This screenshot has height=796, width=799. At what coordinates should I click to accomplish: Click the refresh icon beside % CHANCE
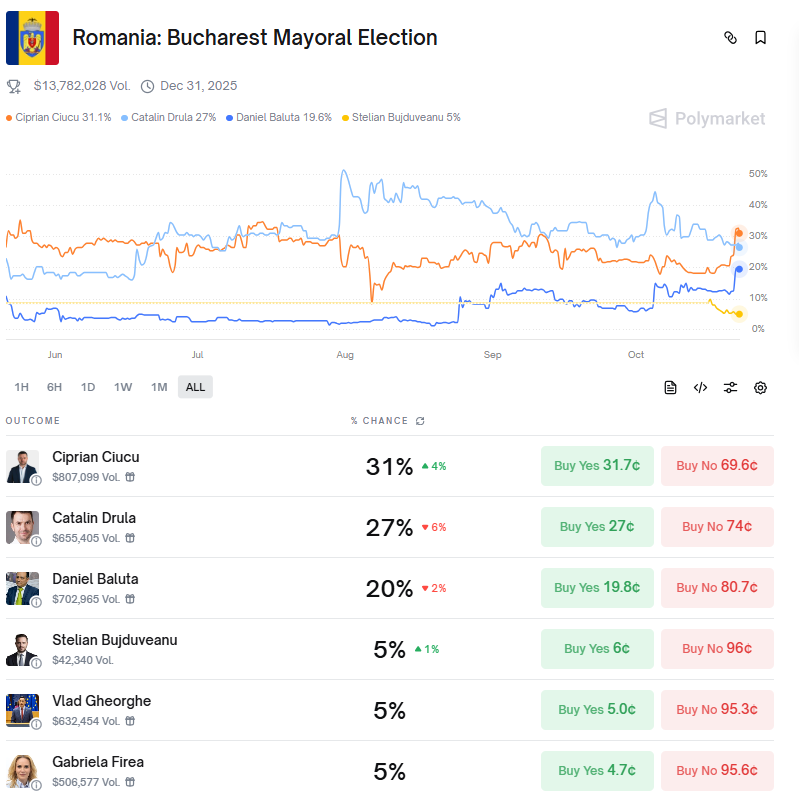(420, 421)
